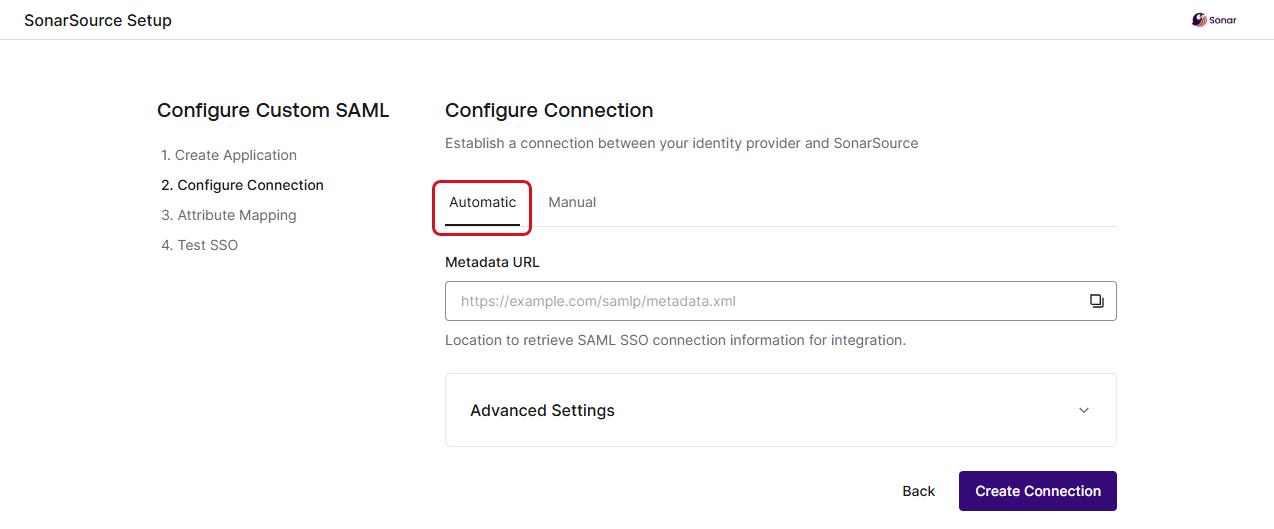Click the Metadata URL field label
This screenshot has height=529, width=1274.
click(492, 262)
